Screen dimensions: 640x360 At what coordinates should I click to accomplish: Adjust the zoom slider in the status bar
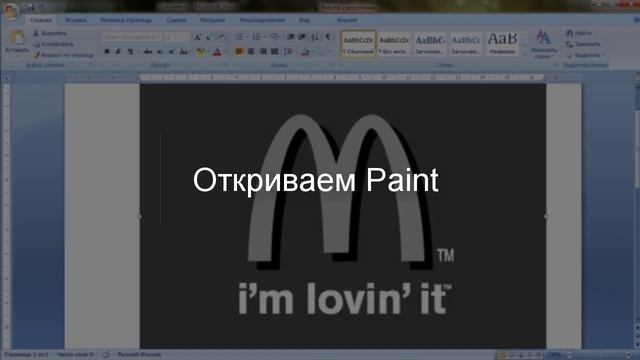tap(600, 356)
